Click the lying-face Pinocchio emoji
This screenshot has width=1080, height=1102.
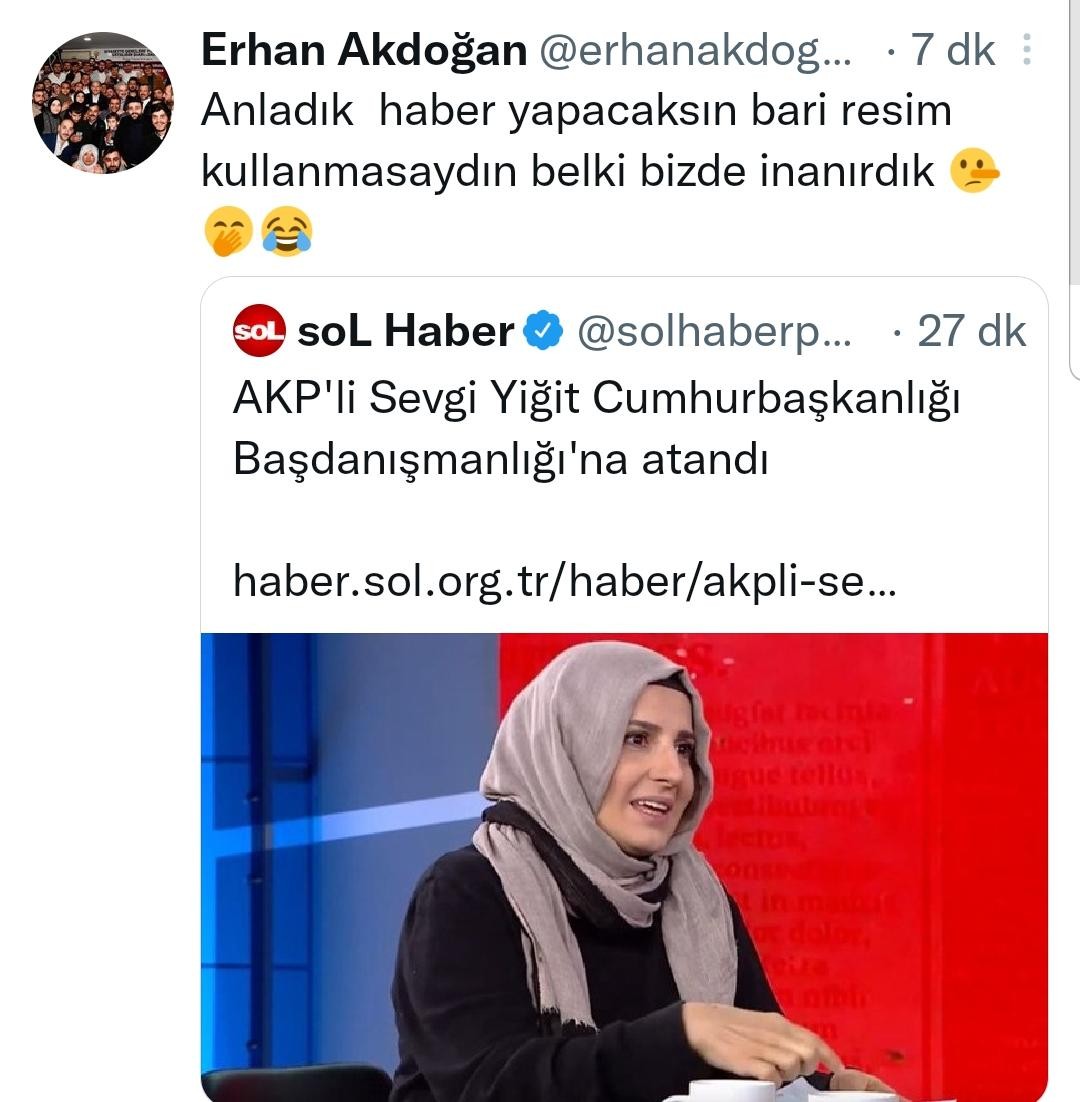(974, 171)
